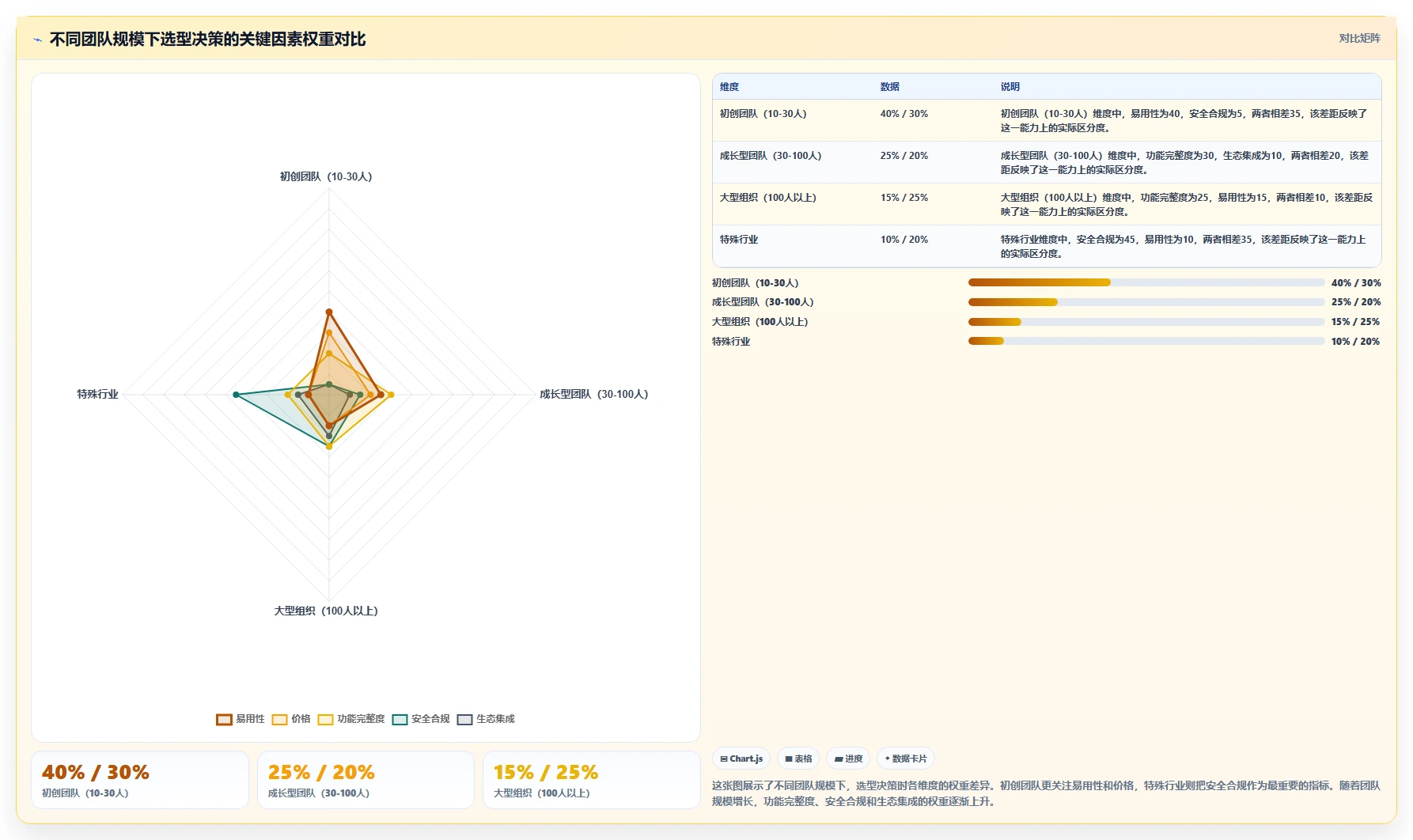Click description text of 初创团队 row
The width and height of the screenshot is (1413, 840).
tap(1184, 120)
